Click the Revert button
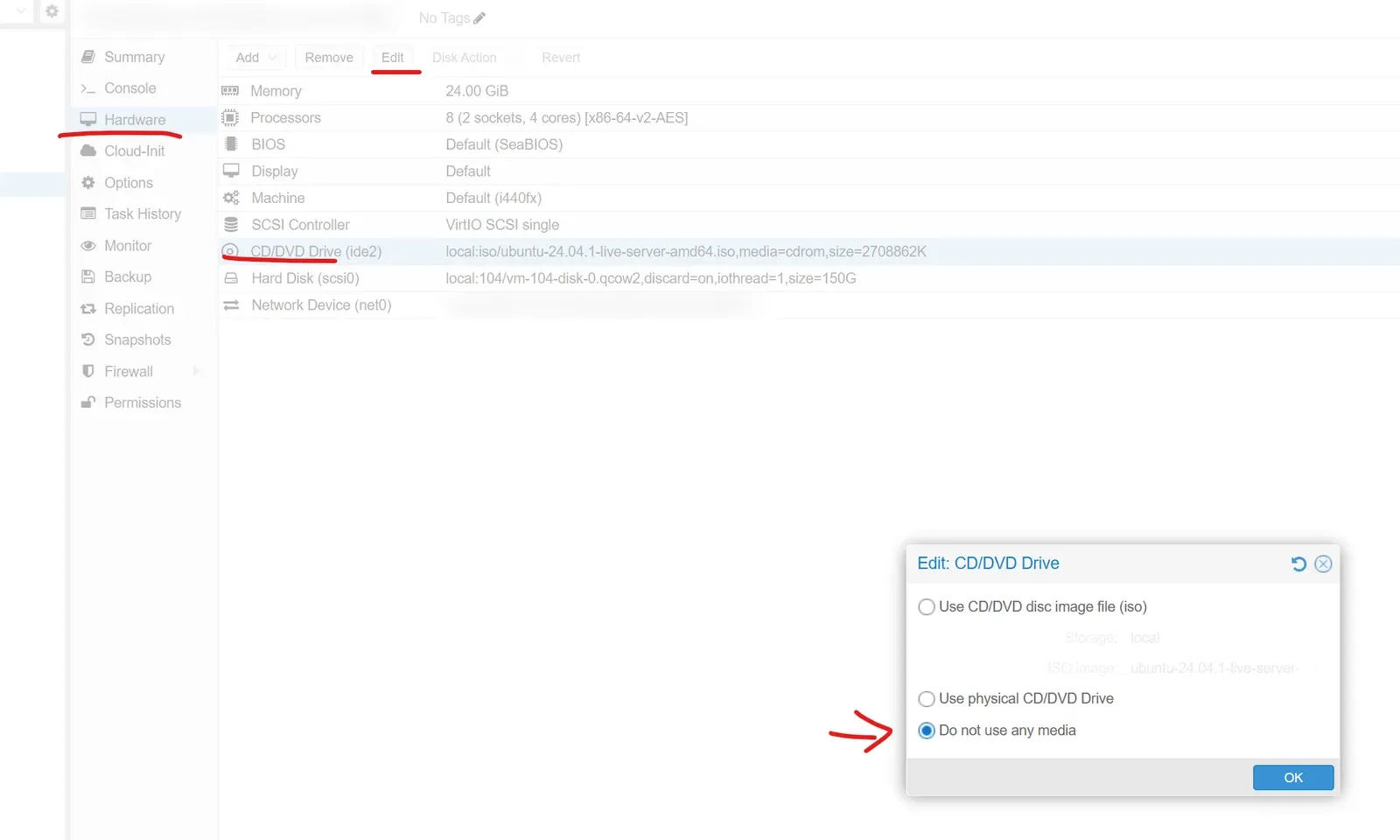Screen dimensions: 1400x840 561,58
